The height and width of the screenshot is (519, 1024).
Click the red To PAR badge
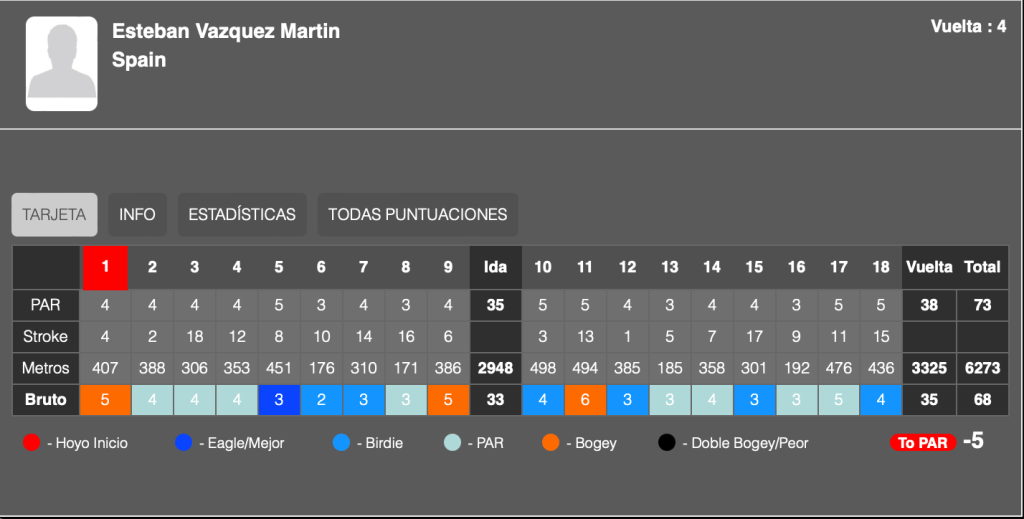pos(919,442)
